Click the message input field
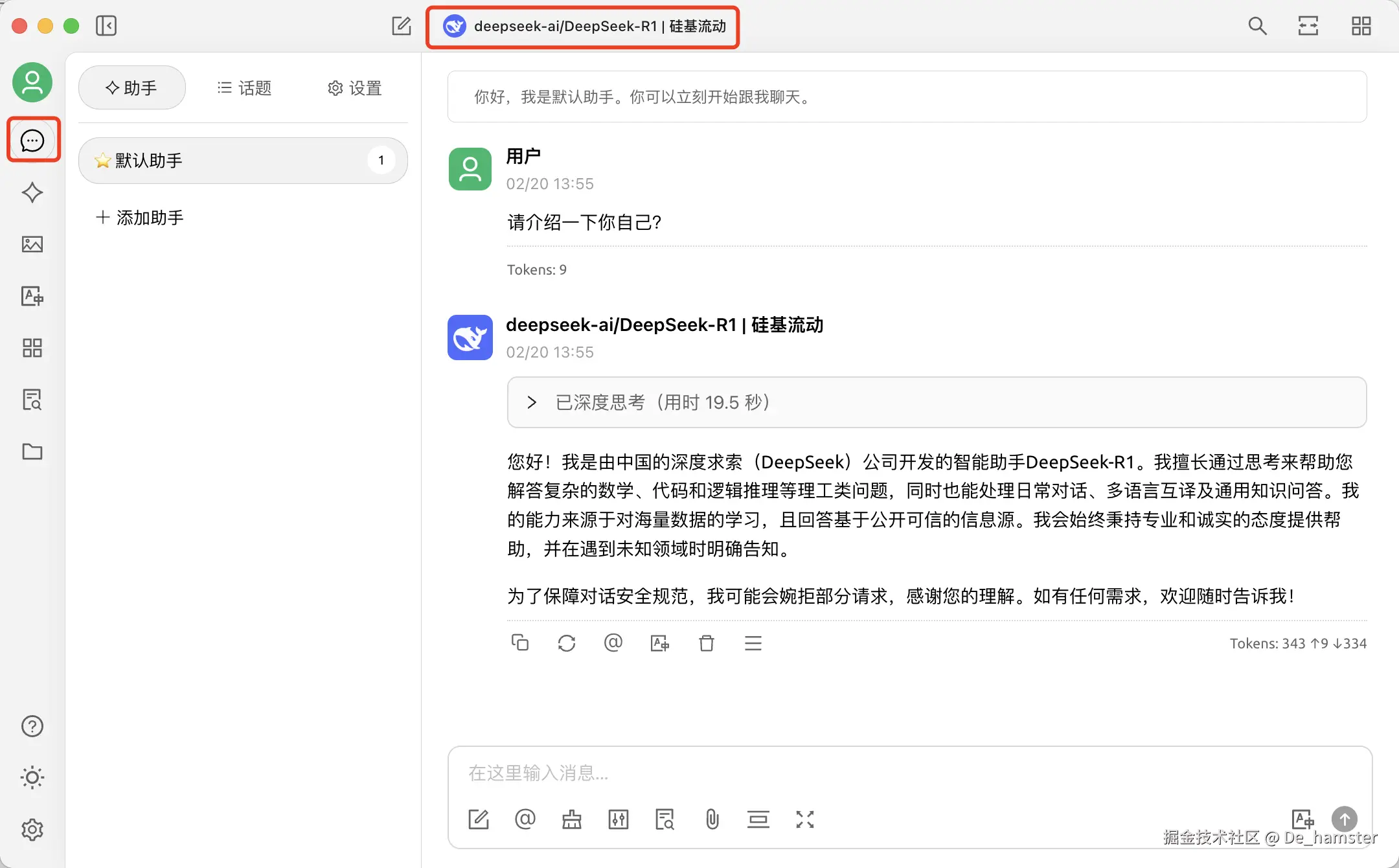The width and height of the screenshot is (1399, 868). (x=907, y=773)
